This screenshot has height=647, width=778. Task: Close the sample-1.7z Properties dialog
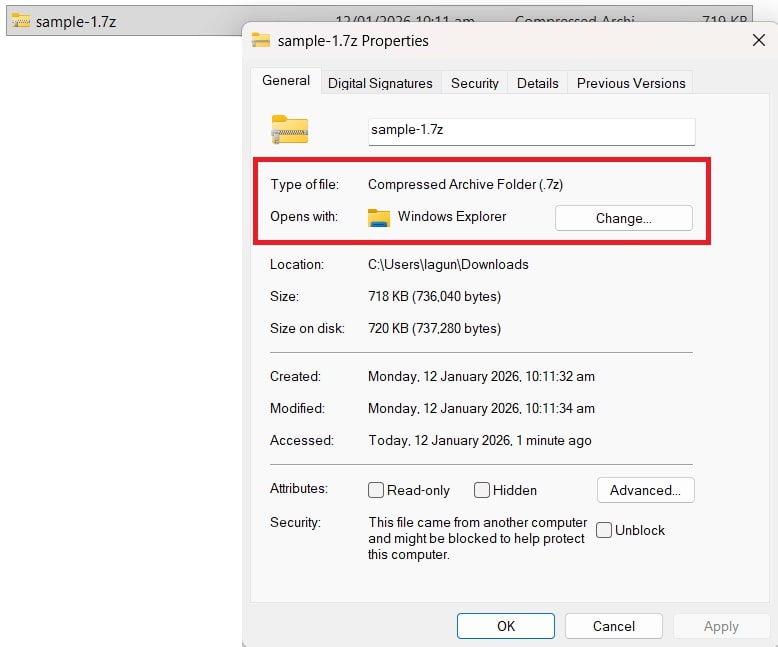pyautogui.click(x=759, y=41)
